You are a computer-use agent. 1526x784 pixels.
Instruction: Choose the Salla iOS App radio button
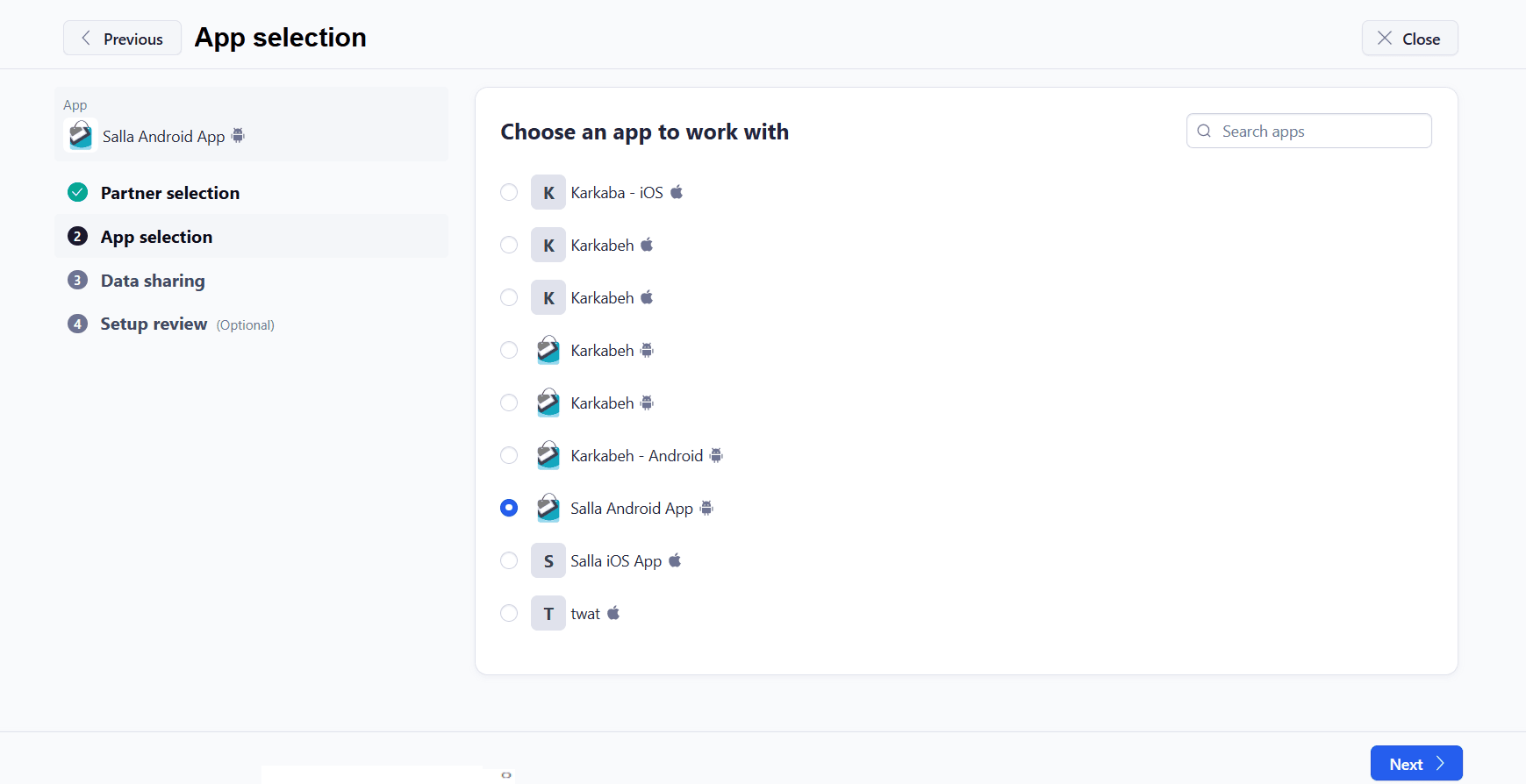coord(509,561)
